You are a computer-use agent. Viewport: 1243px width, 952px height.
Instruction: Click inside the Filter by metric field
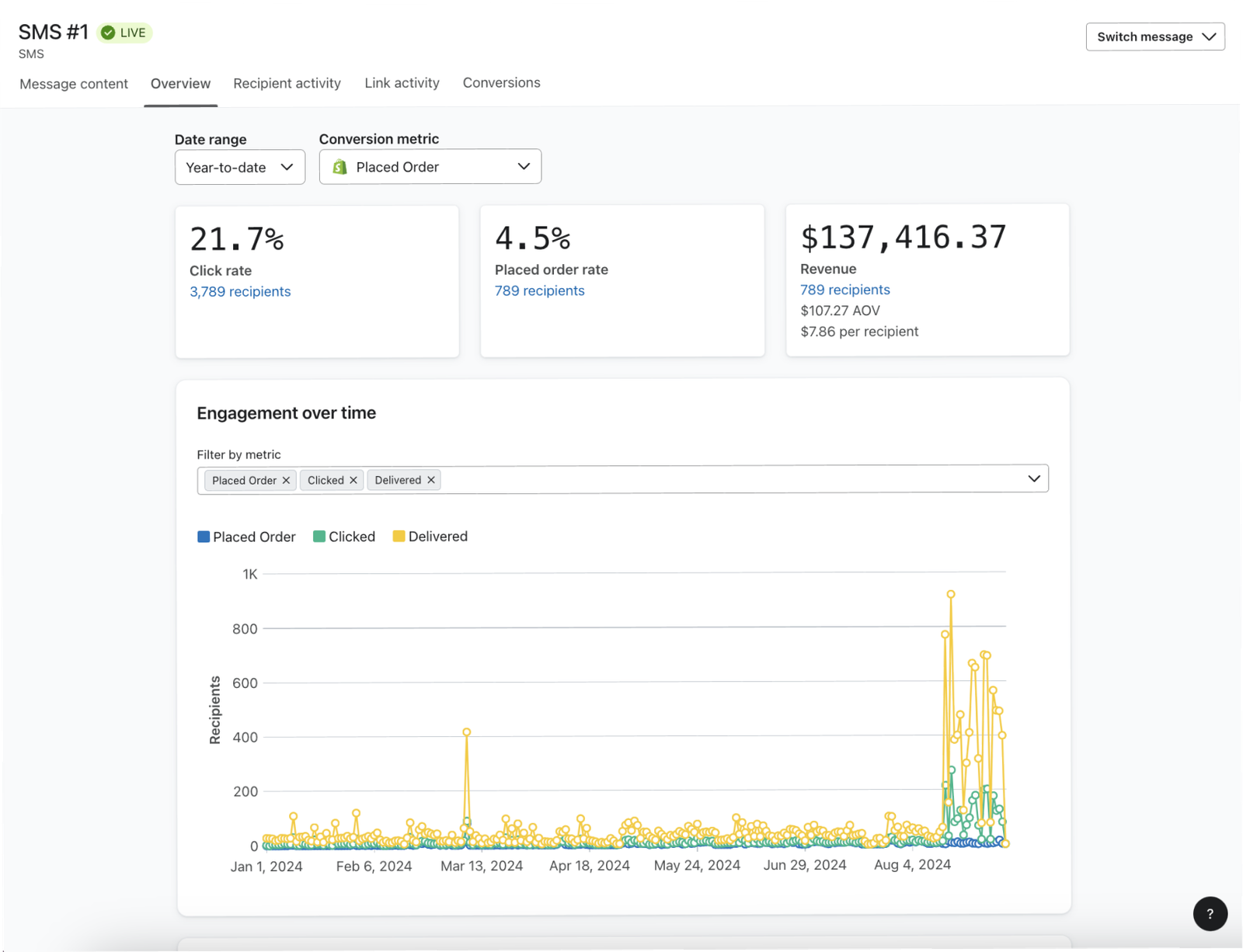622,479
